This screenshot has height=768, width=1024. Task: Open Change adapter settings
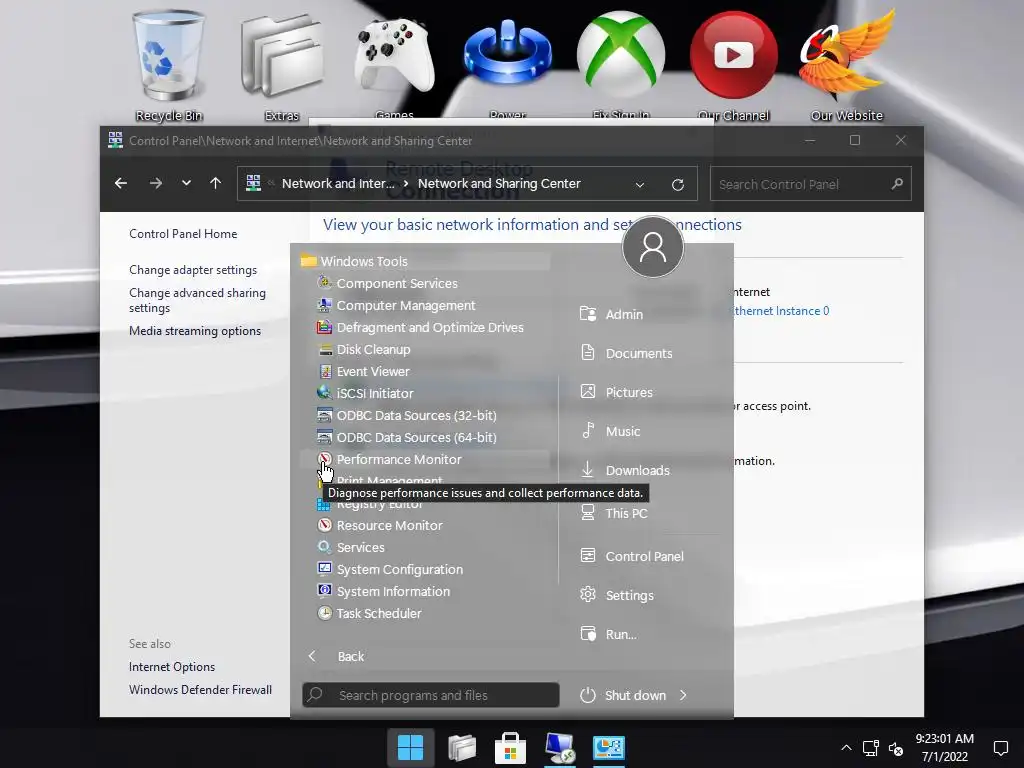[x=193, y=270]
